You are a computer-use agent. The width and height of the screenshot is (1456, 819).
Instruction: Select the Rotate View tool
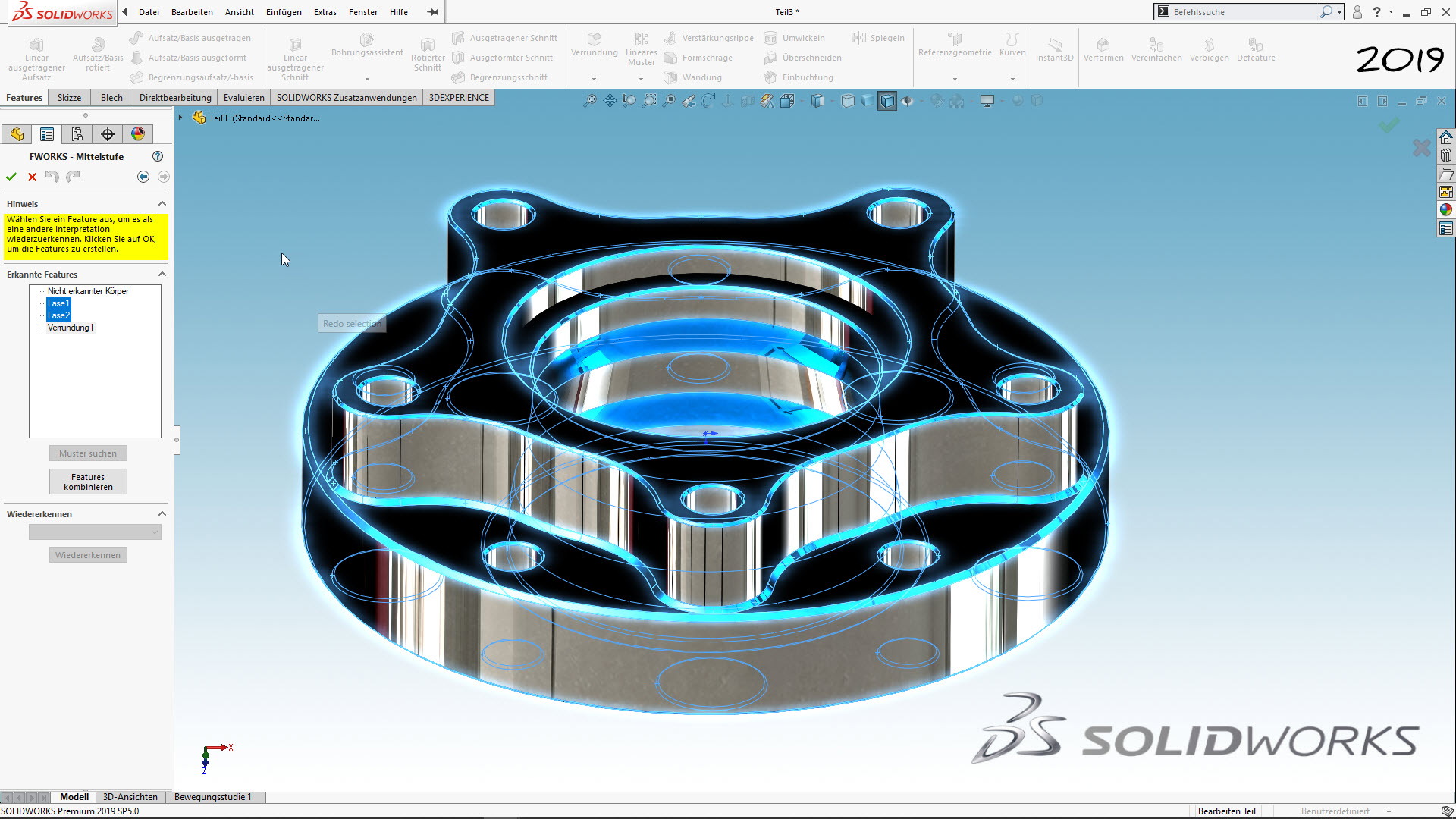coord(708,101)
